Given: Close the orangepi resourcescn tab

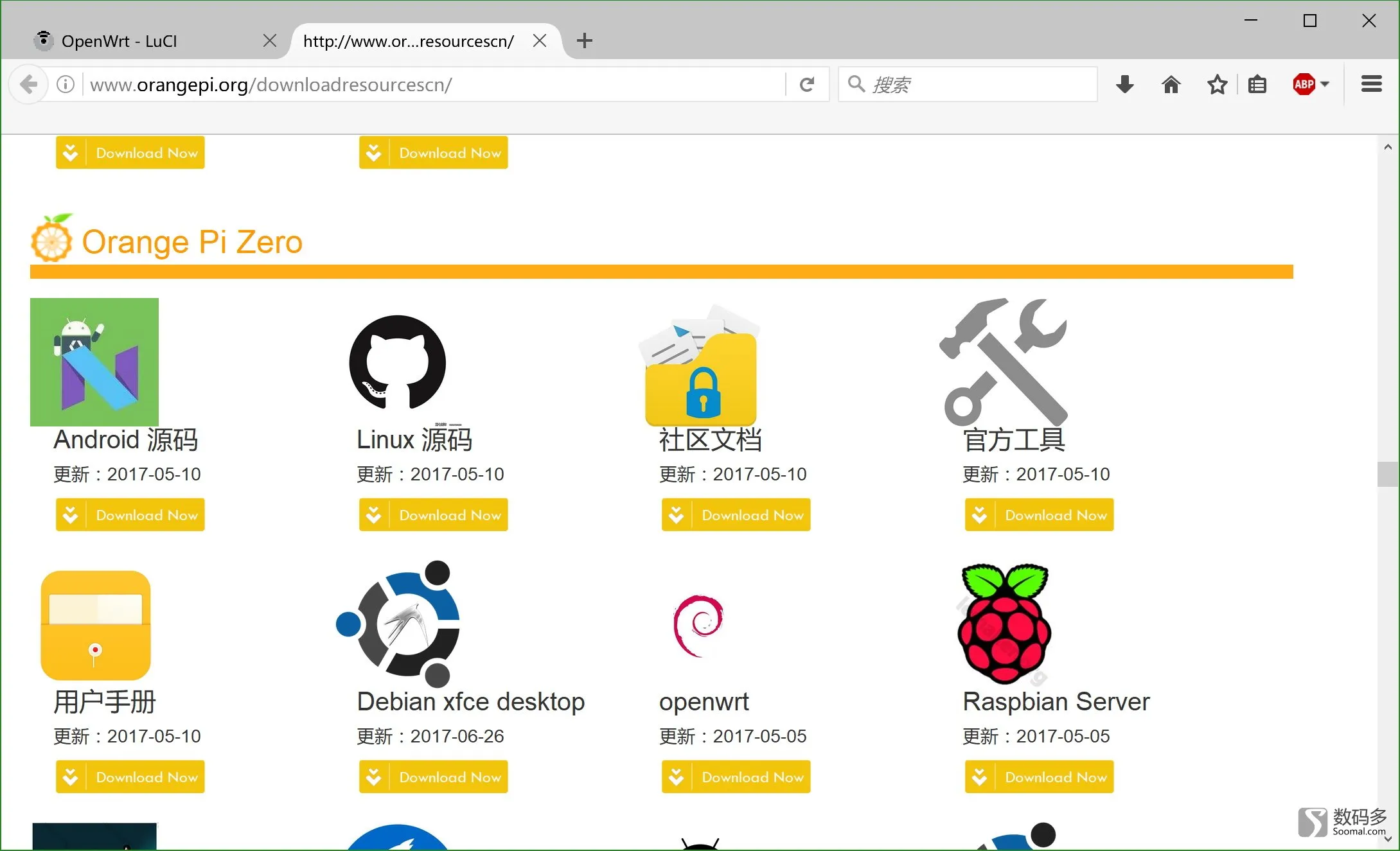Looking at the screenshot, I should click(540, 41).
